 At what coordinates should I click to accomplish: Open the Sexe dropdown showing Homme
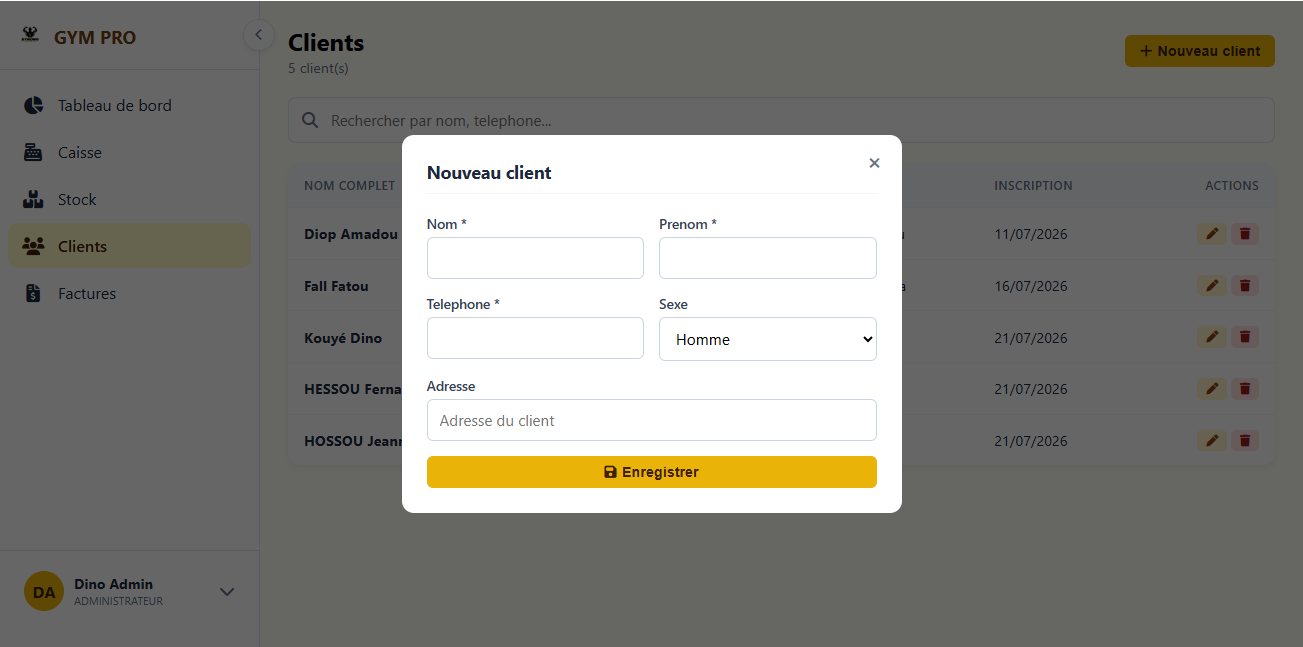pyautogui.click(x=768, y=339)
